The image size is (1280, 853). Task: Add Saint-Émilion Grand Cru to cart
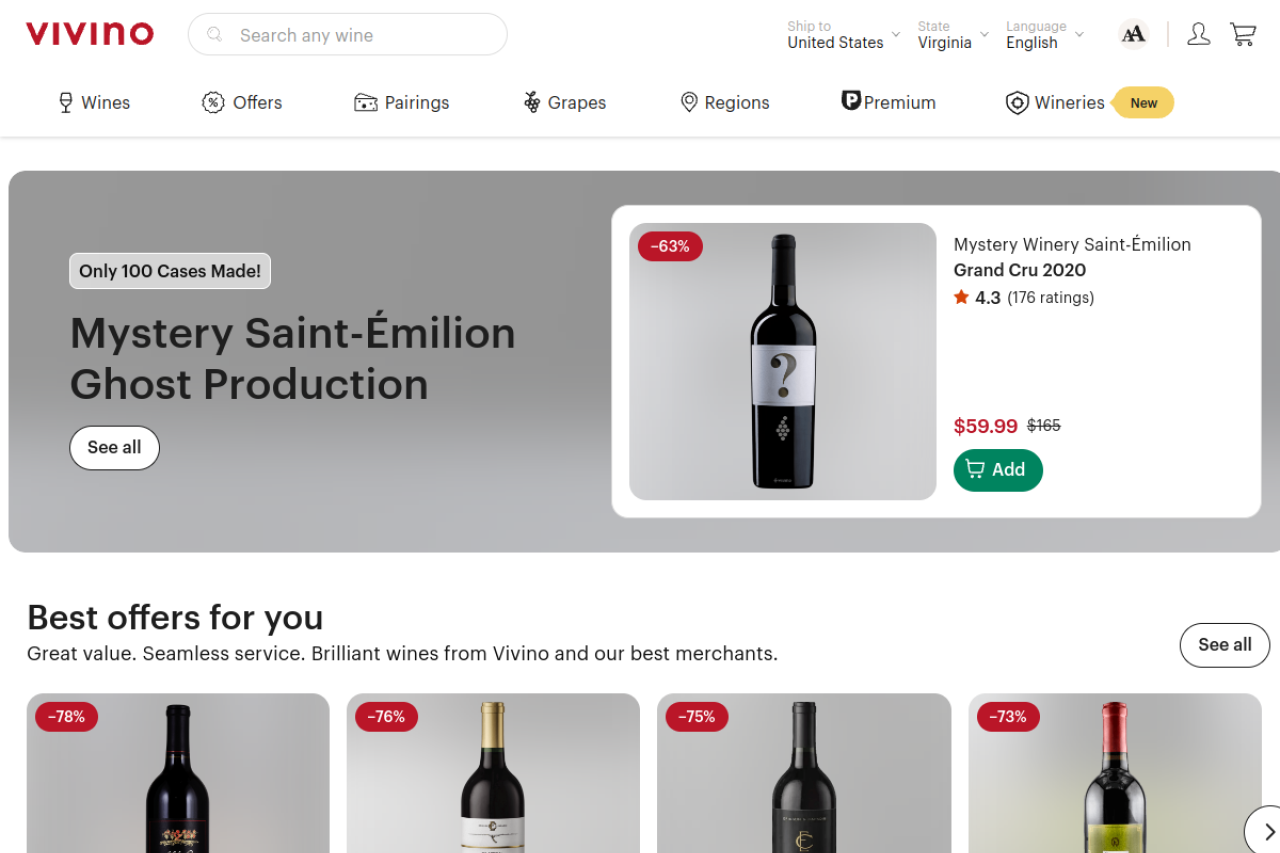997,470
